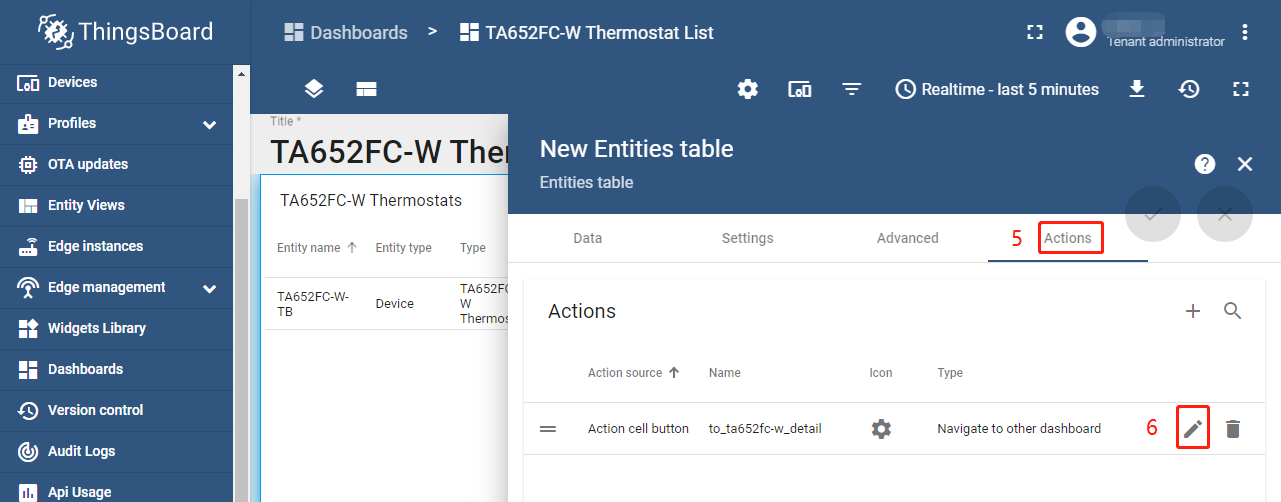Open entity aliases icon

click(800, 89)
